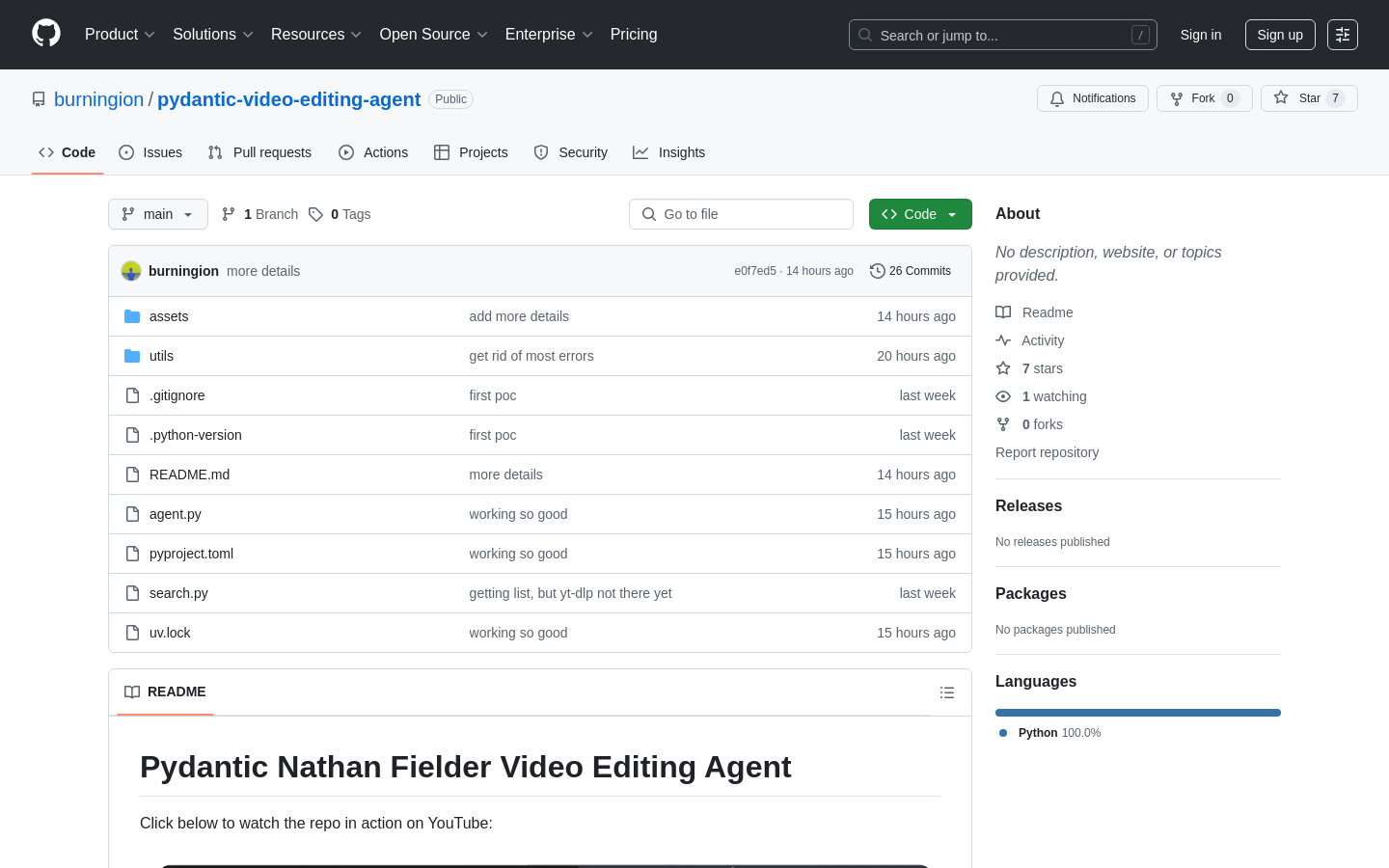Select the Code tab

(68, 152)
